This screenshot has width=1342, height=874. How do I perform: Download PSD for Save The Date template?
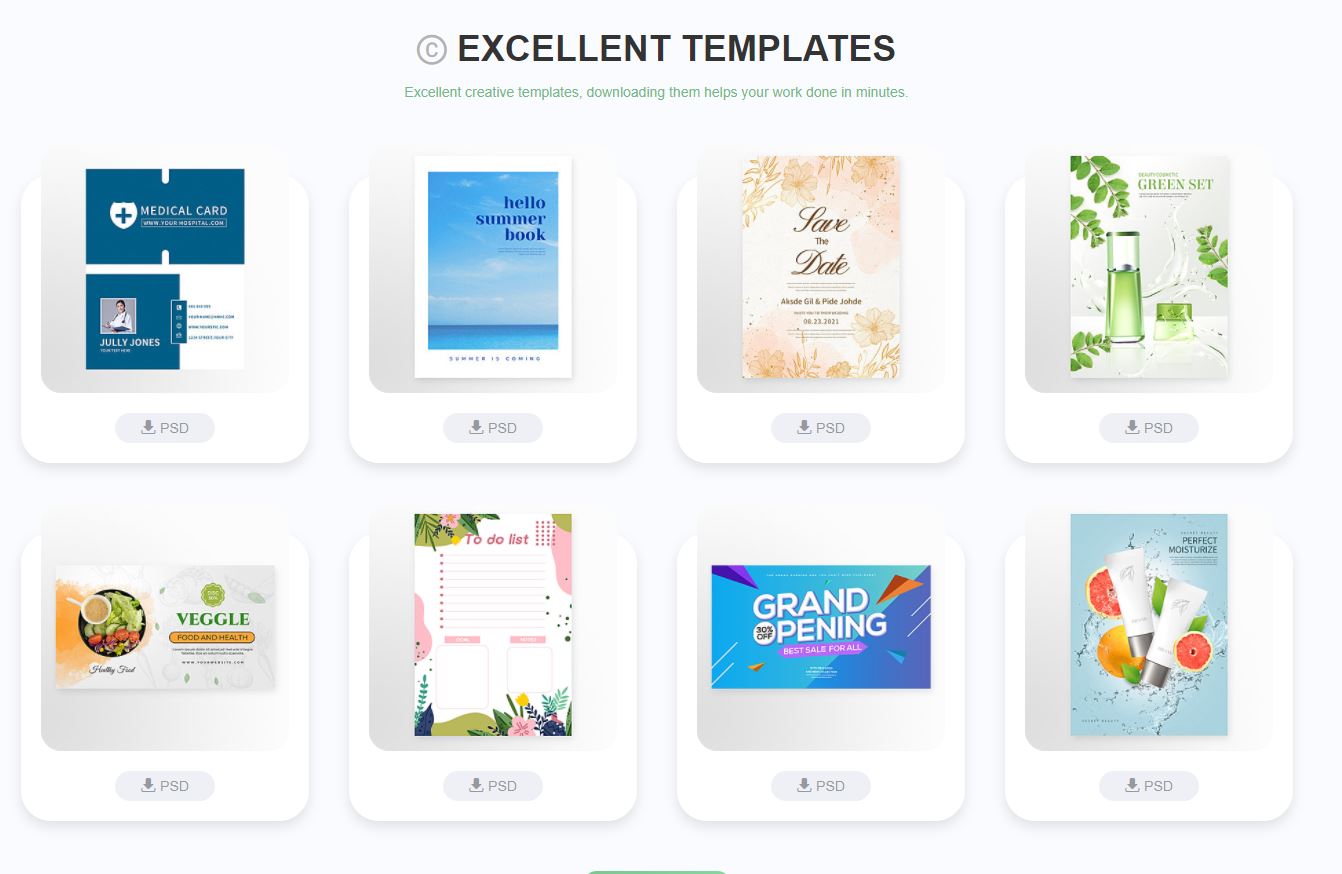tap(821, 428)
